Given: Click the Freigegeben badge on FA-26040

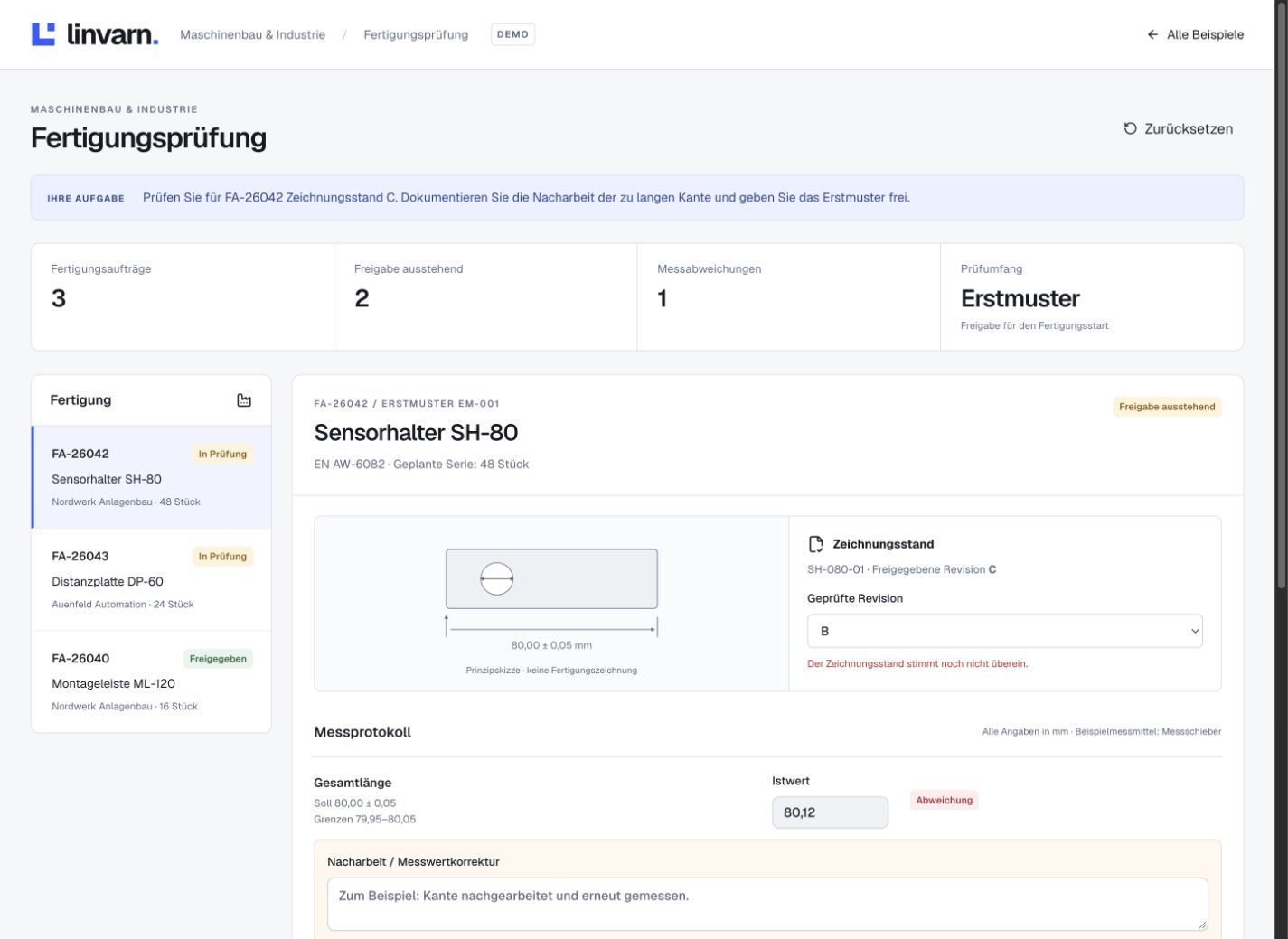Looking at the screenshot, I should (x=218, y=659).
